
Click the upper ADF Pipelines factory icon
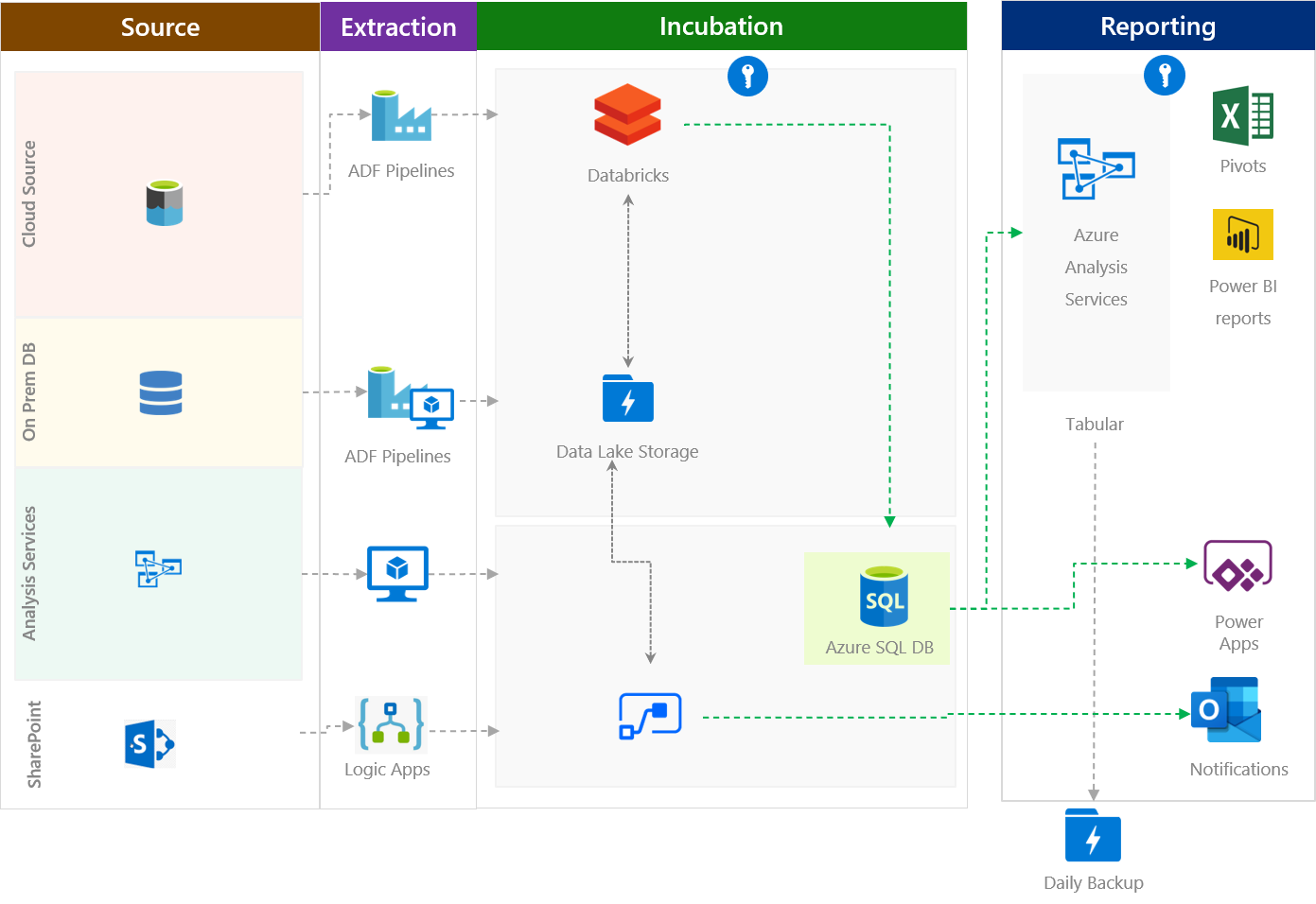pos(401,115)
